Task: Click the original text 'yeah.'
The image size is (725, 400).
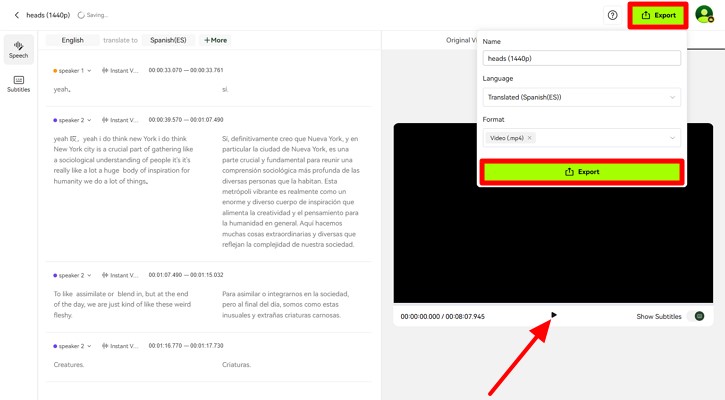Action: click(62, 89)
